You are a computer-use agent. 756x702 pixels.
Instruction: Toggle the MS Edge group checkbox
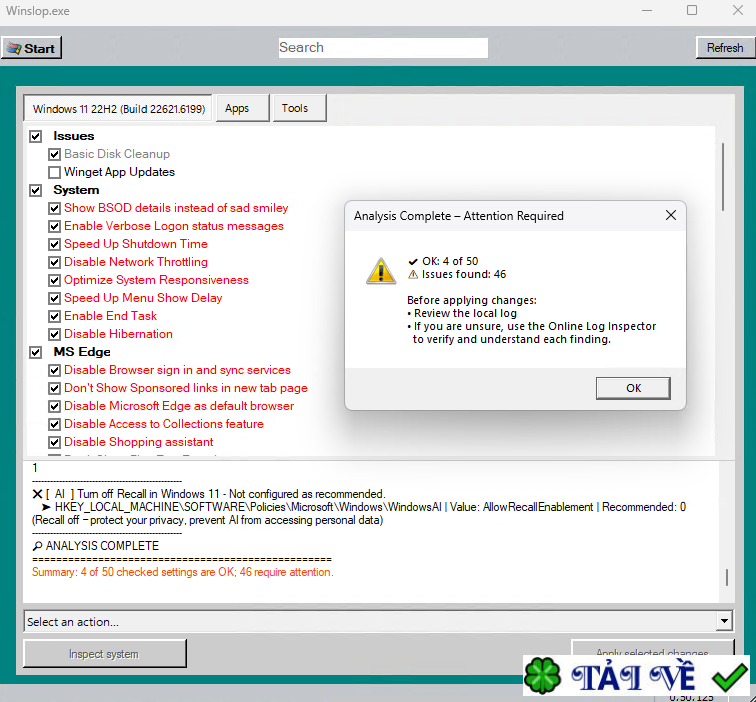point(36,352)
